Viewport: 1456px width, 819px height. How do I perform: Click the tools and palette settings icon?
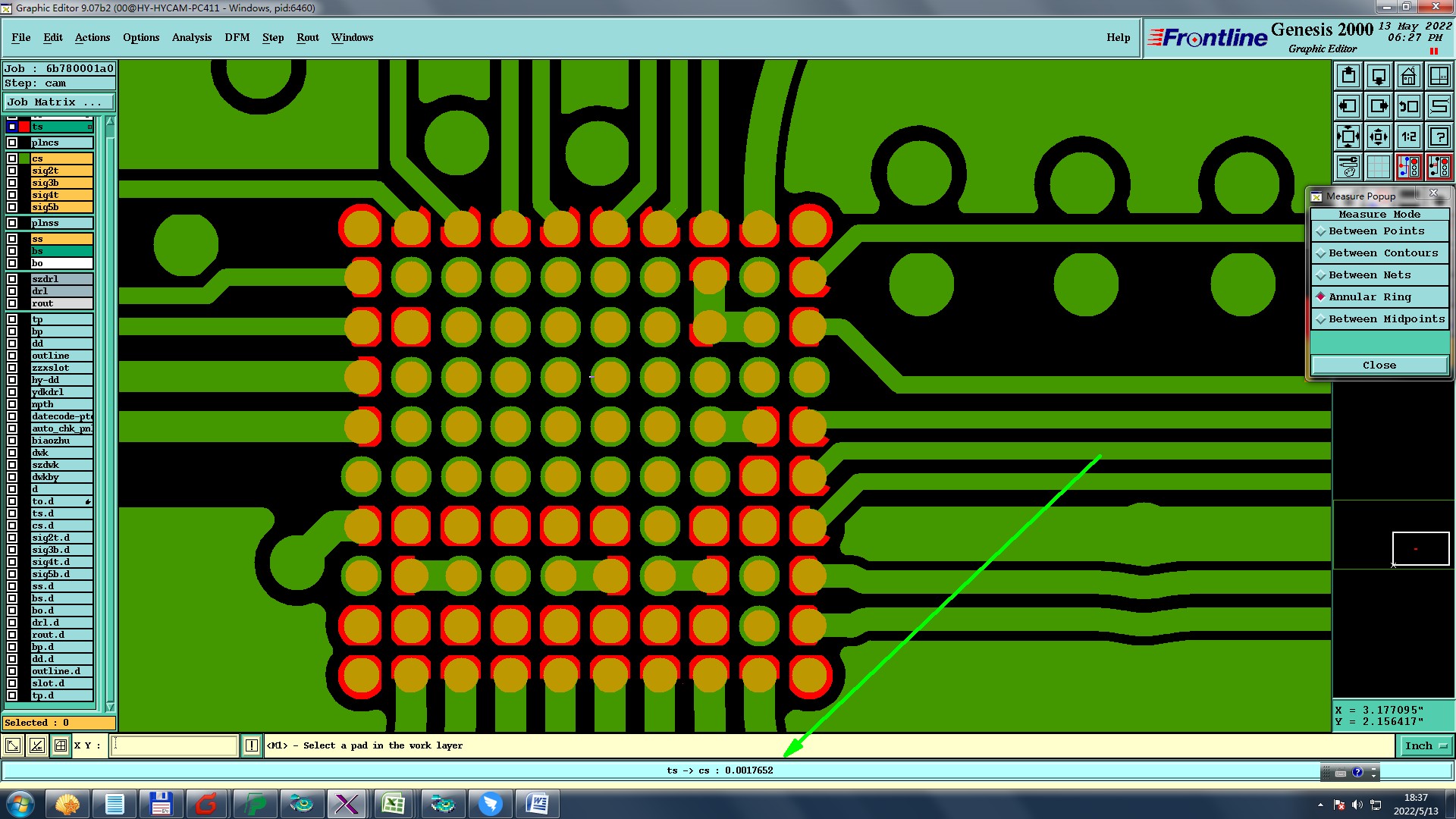(x=1348, y=167)
